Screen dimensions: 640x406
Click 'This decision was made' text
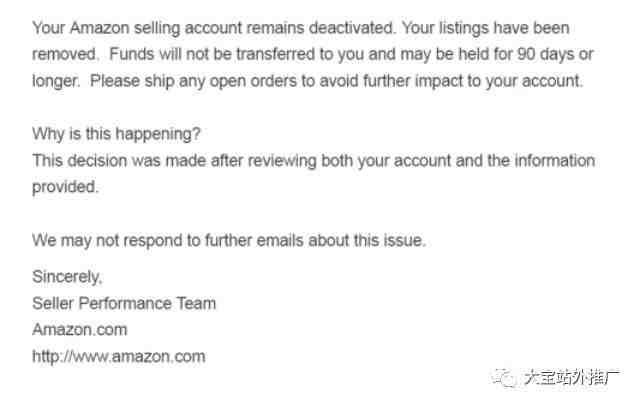[x=119, y=160]
